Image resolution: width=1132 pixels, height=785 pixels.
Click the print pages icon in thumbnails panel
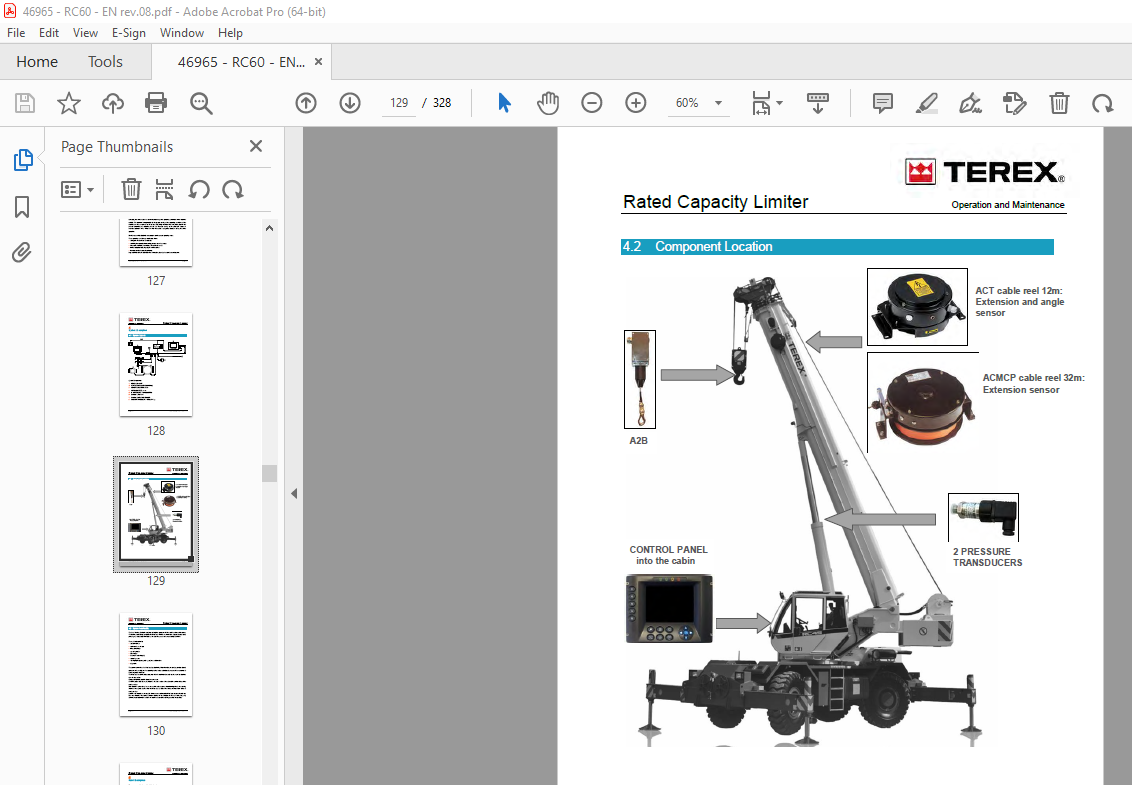point(165,190)
